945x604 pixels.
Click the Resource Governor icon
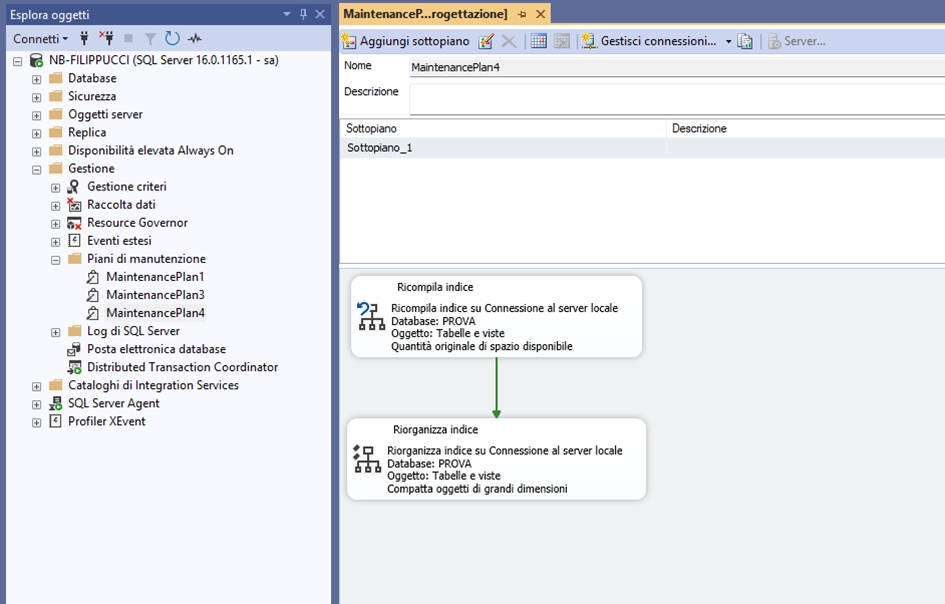click(x=74, y=223)
